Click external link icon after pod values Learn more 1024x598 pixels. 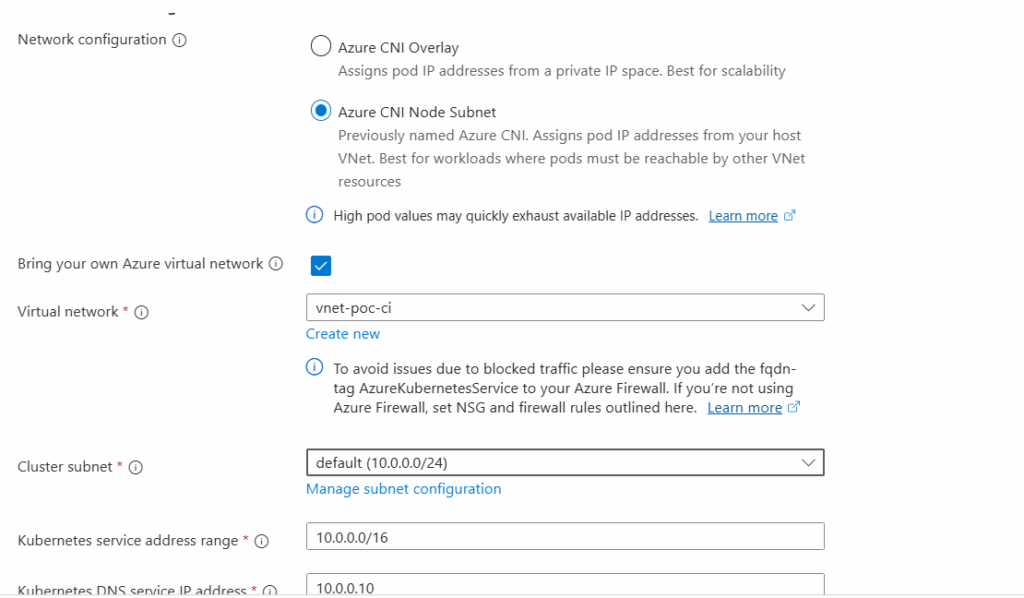tap(790, 215)
